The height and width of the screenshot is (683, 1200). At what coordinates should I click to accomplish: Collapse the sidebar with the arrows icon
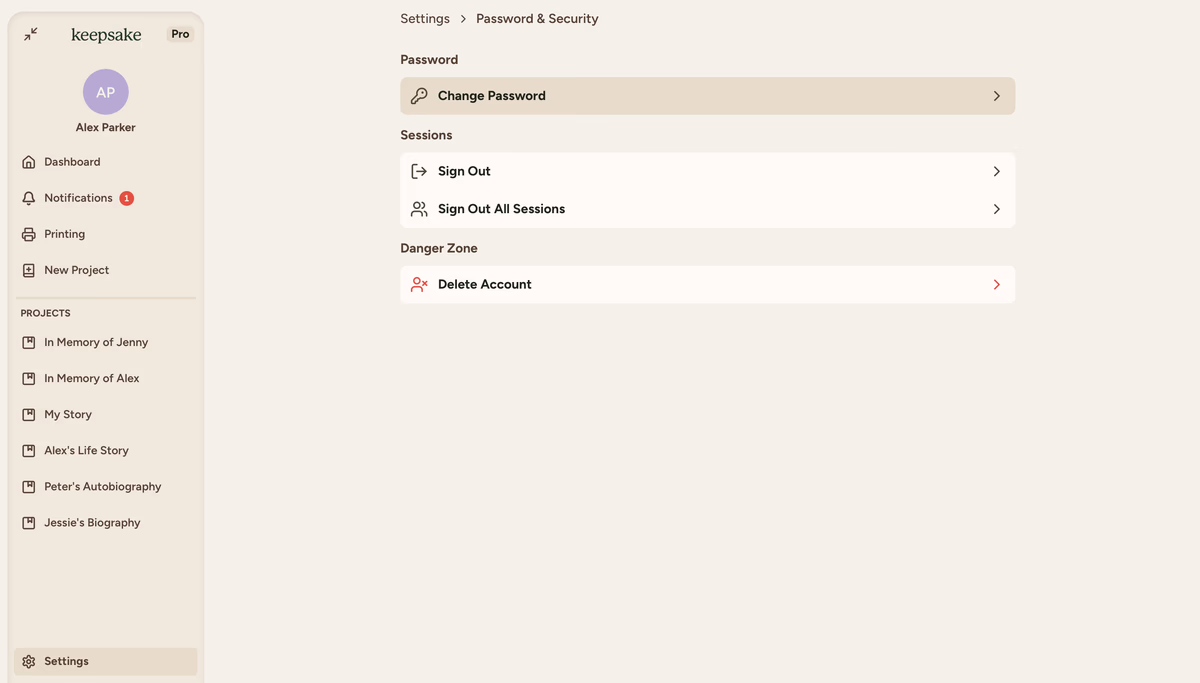coord(31,34)
